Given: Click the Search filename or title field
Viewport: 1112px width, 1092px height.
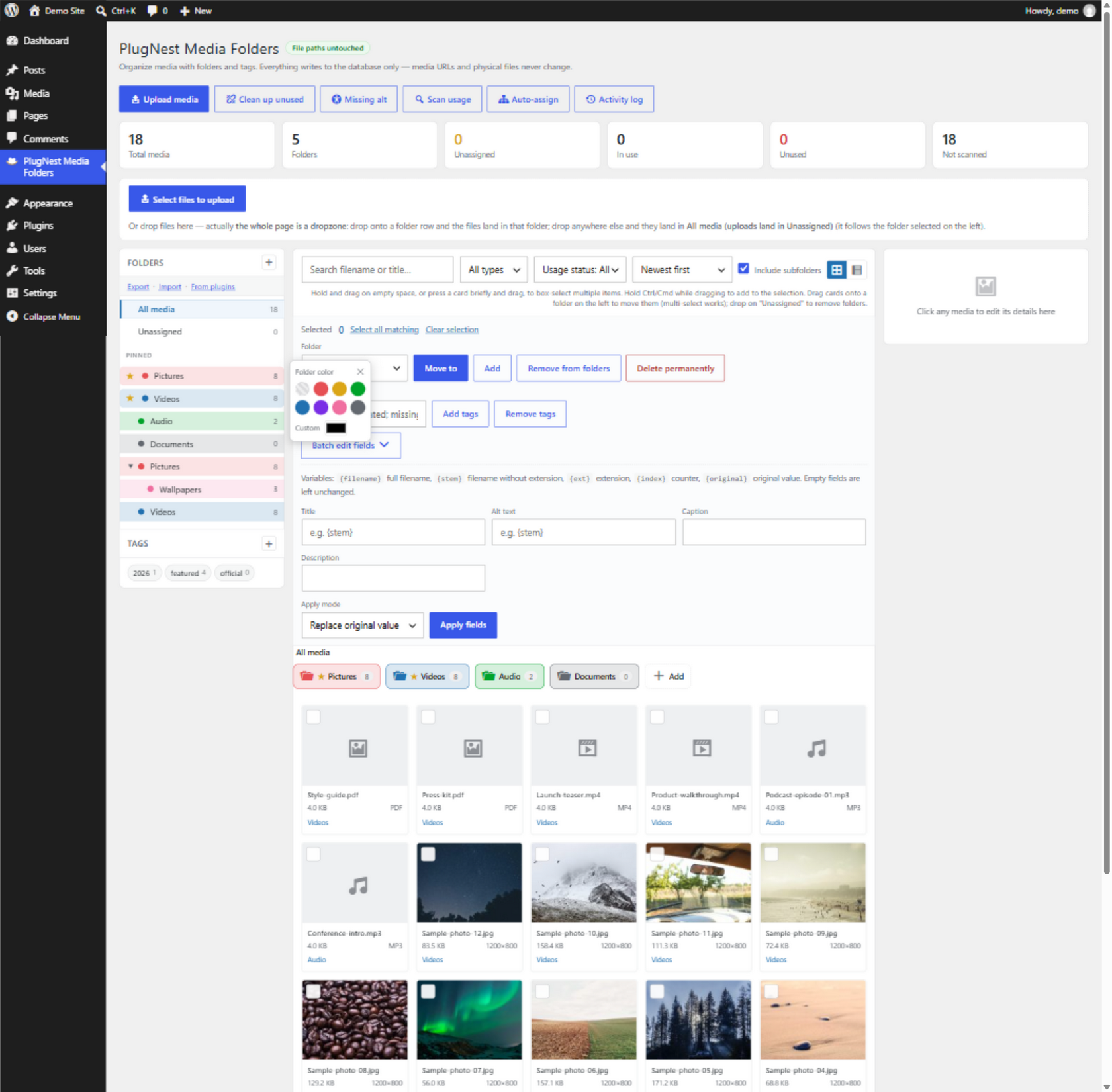Looking at the screenshot, I should pyautogui.click(x=377, y=270).
